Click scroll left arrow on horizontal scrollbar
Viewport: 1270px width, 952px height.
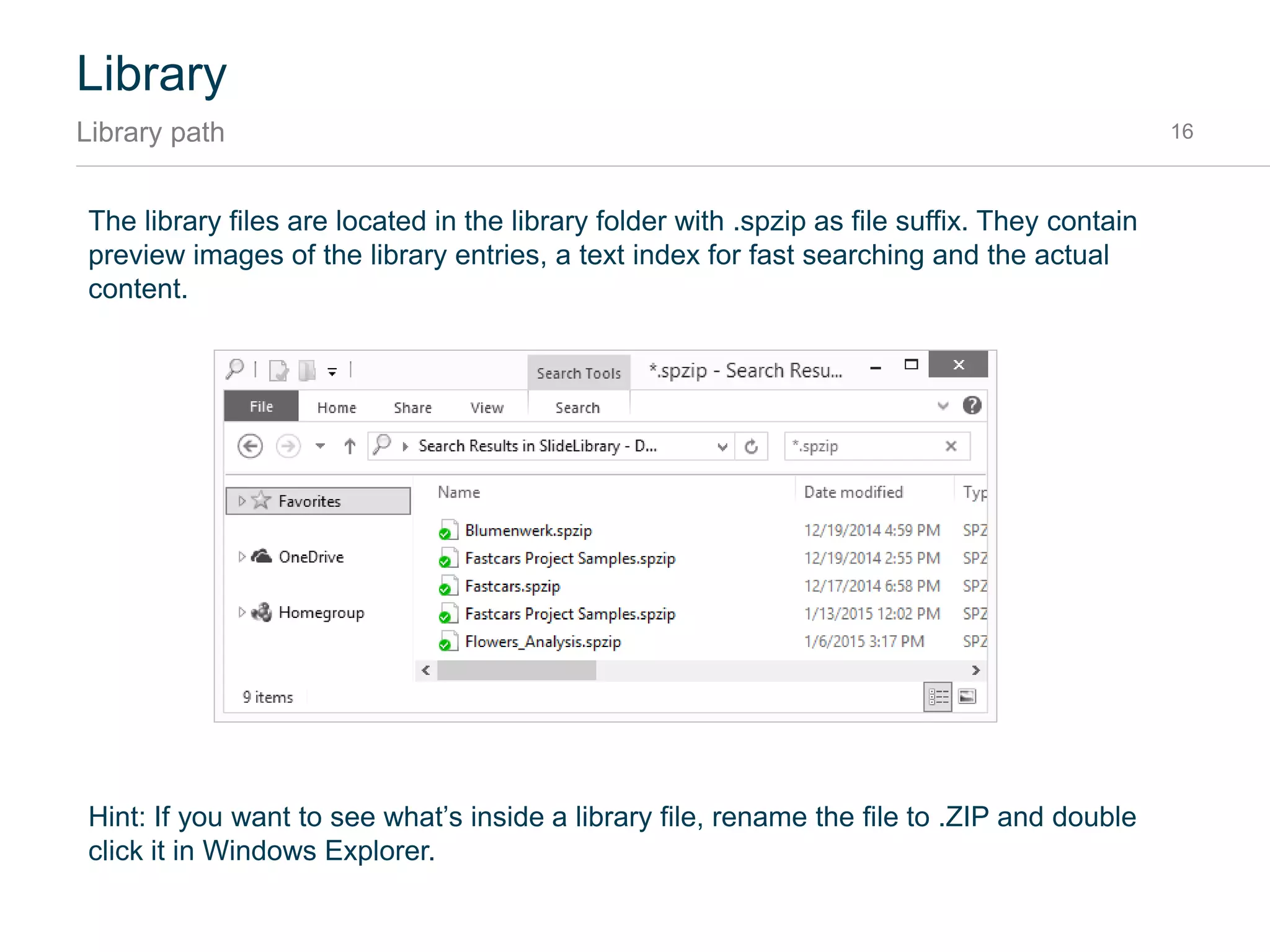[x=425, y=670]
